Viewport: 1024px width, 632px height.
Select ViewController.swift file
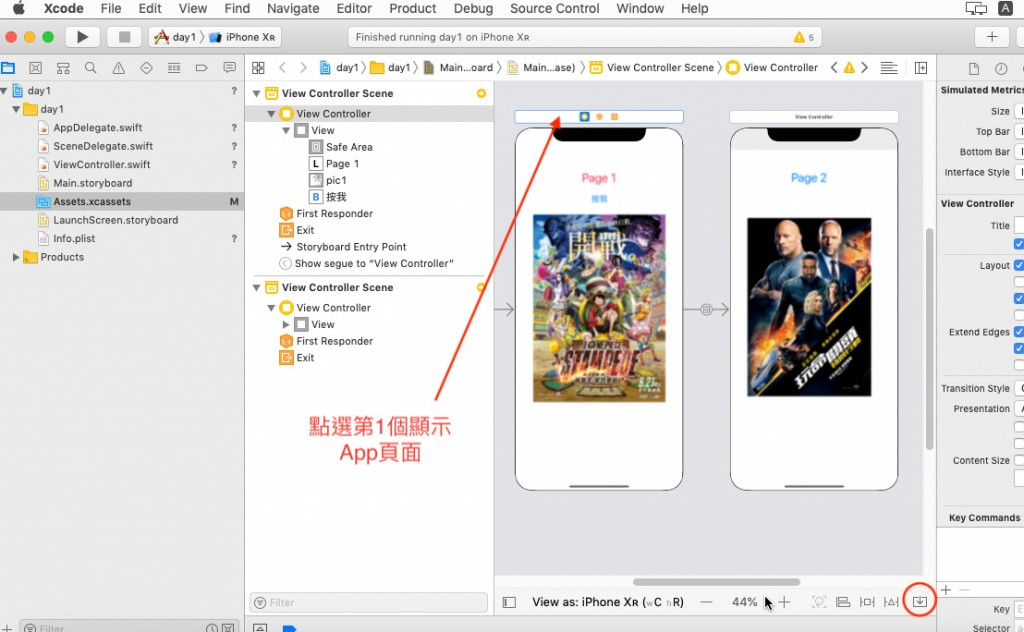[102, 165]
